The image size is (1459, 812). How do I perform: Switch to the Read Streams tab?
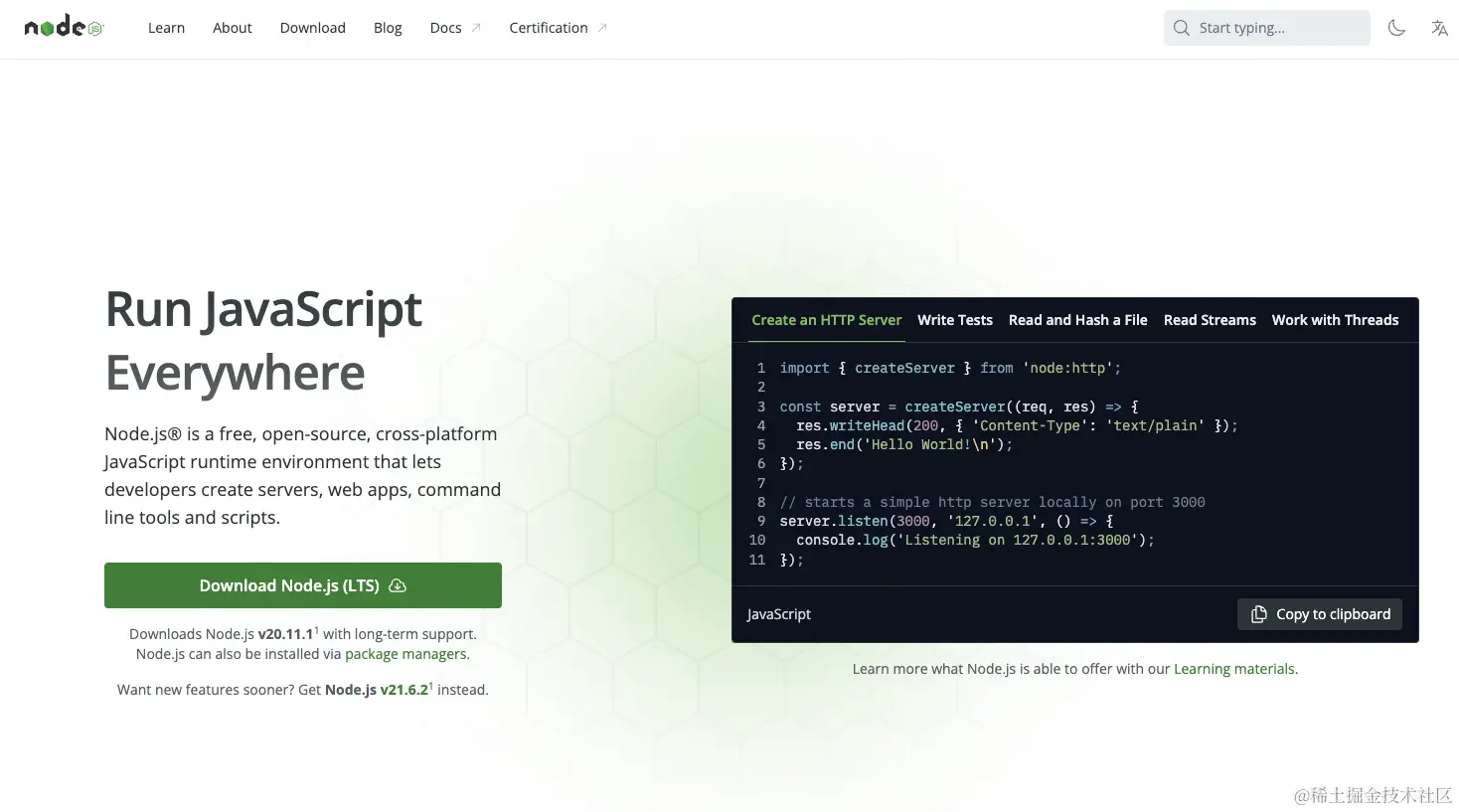[1210, 320]
